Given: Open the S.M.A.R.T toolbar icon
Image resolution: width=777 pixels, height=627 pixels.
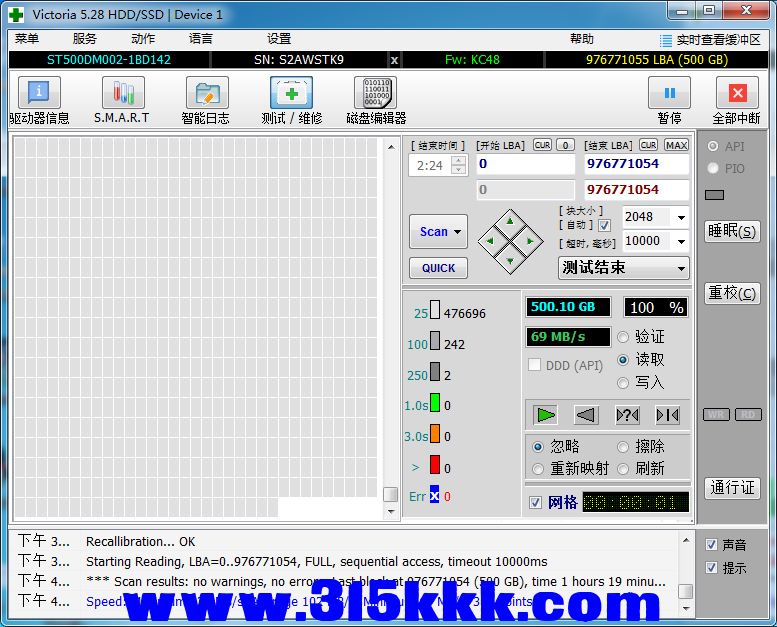Looking at the screenshot, I should pos(122,94).
